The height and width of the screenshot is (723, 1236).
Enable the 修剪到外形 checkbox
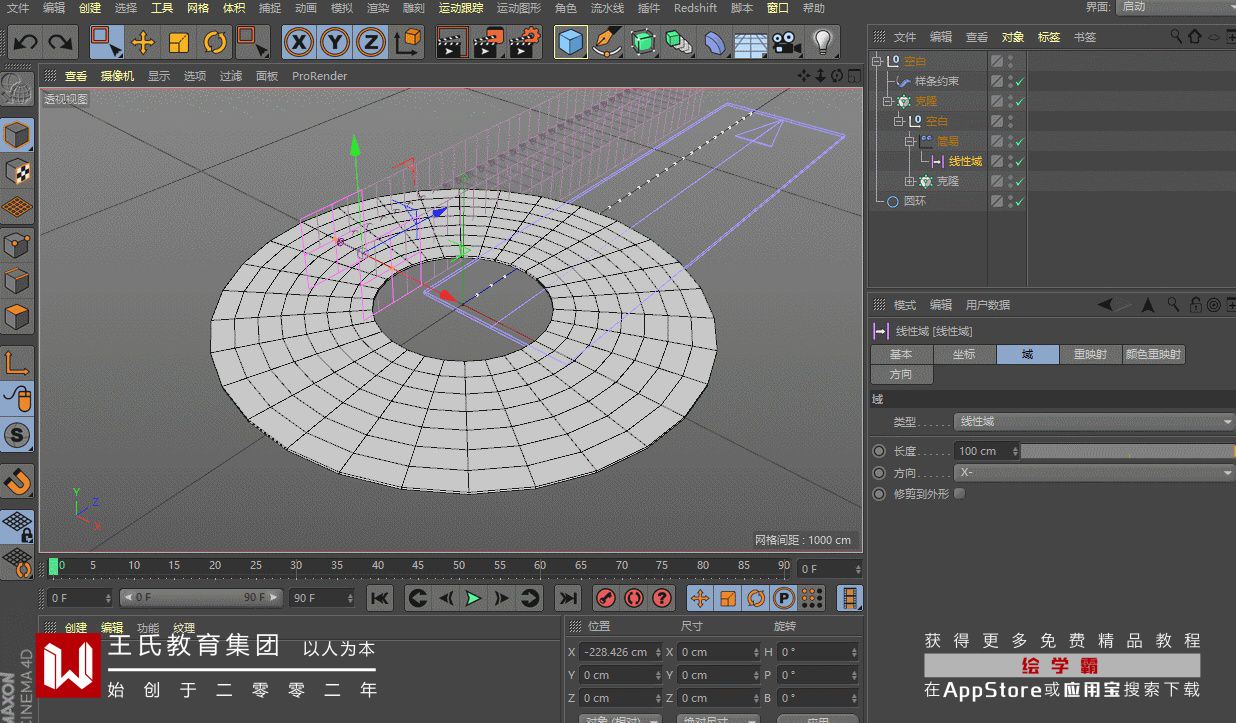[960, 494]
